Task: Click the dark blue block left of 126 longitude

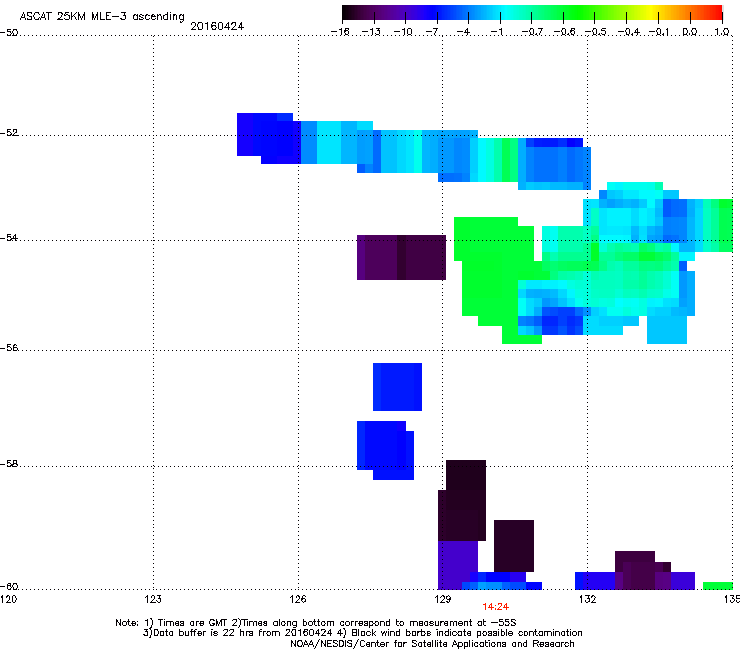Action: pyautogui.click(x=268, y=138)
